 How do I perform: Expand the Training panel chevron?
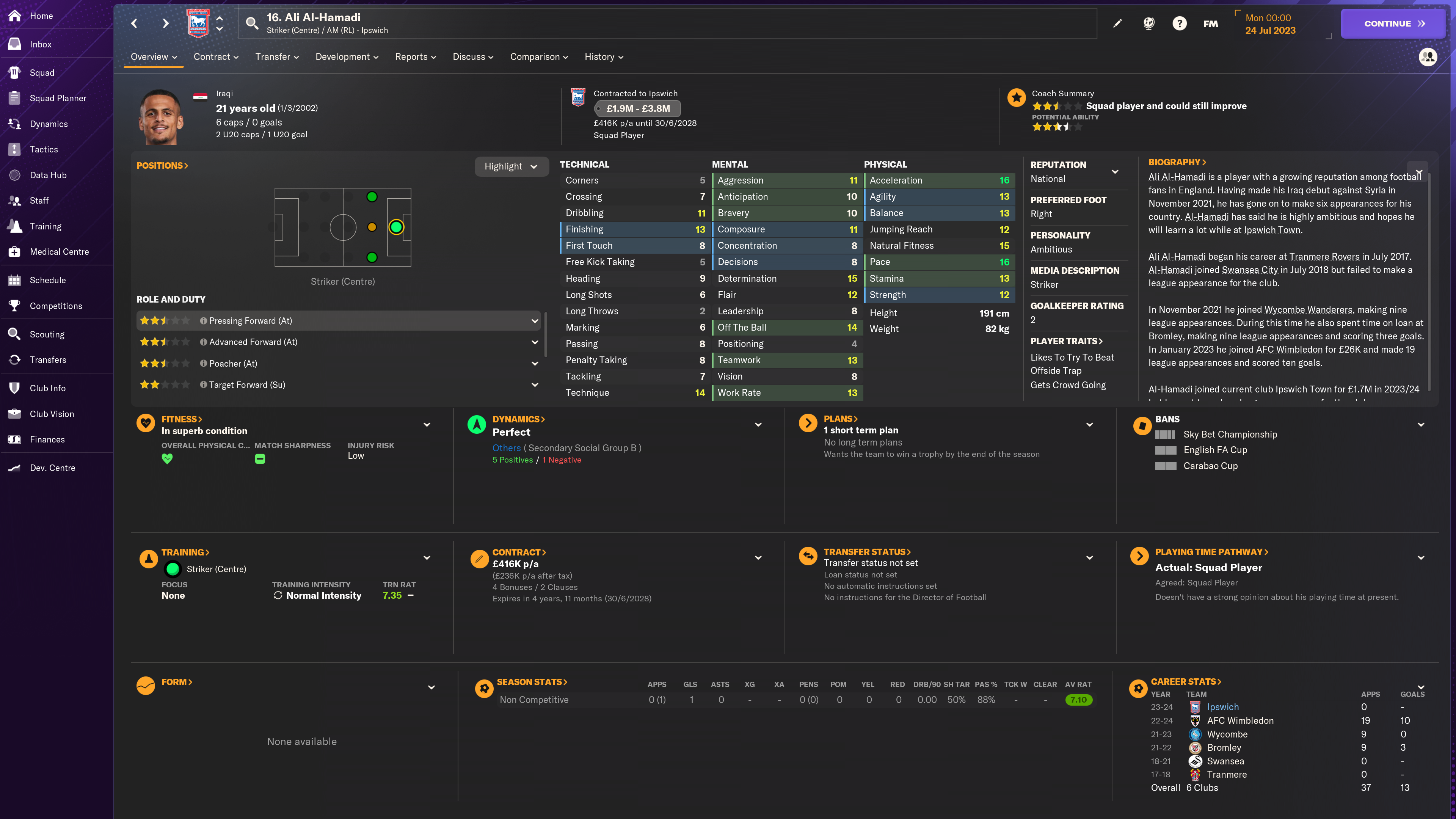(427, 557)
